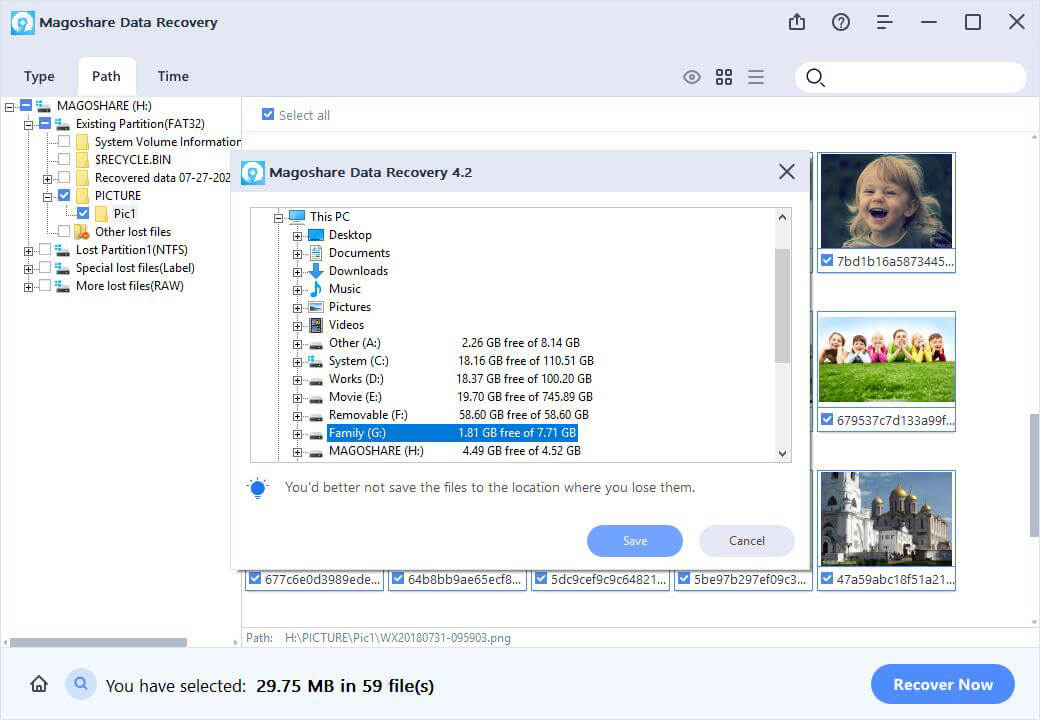Screen dimensions: 1040x720
Task: Expand the Lost Partition1(NTFS) node
Action: tap(29, 251)
